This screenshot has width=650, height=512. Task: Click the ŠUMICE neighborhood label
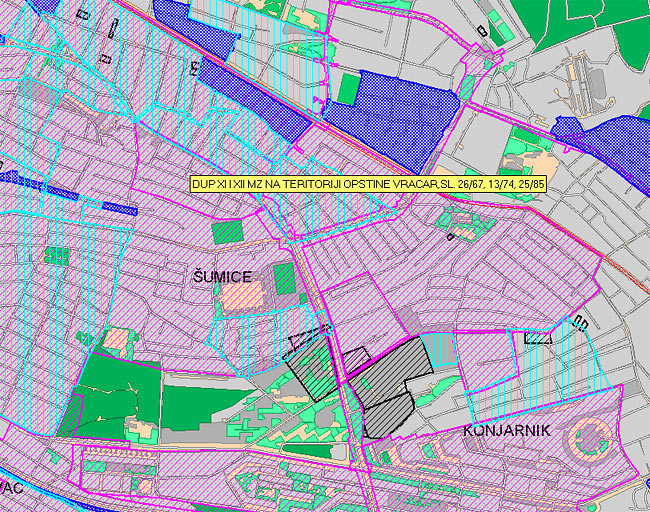pos(222,277)
